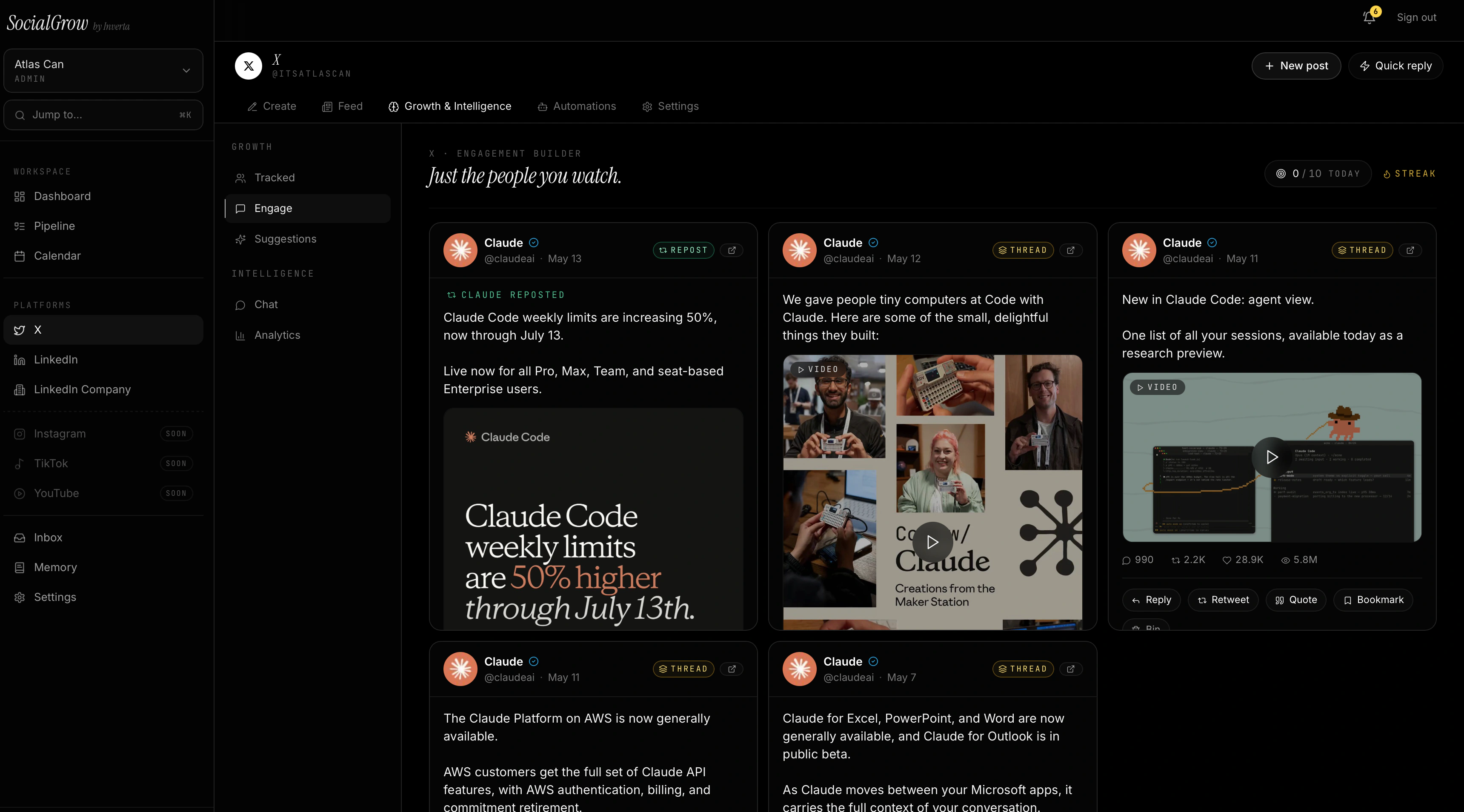Screen dimensions: 1464x812
Task: Expand the Atlas Can workspace dropdown
Action: (103, 71)
